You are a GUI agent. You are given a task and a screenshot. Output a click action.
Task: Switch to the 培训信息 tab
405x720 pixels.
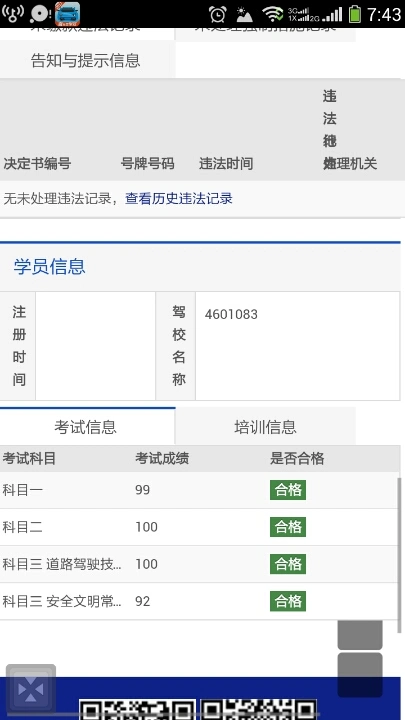[x=265, y=427]
